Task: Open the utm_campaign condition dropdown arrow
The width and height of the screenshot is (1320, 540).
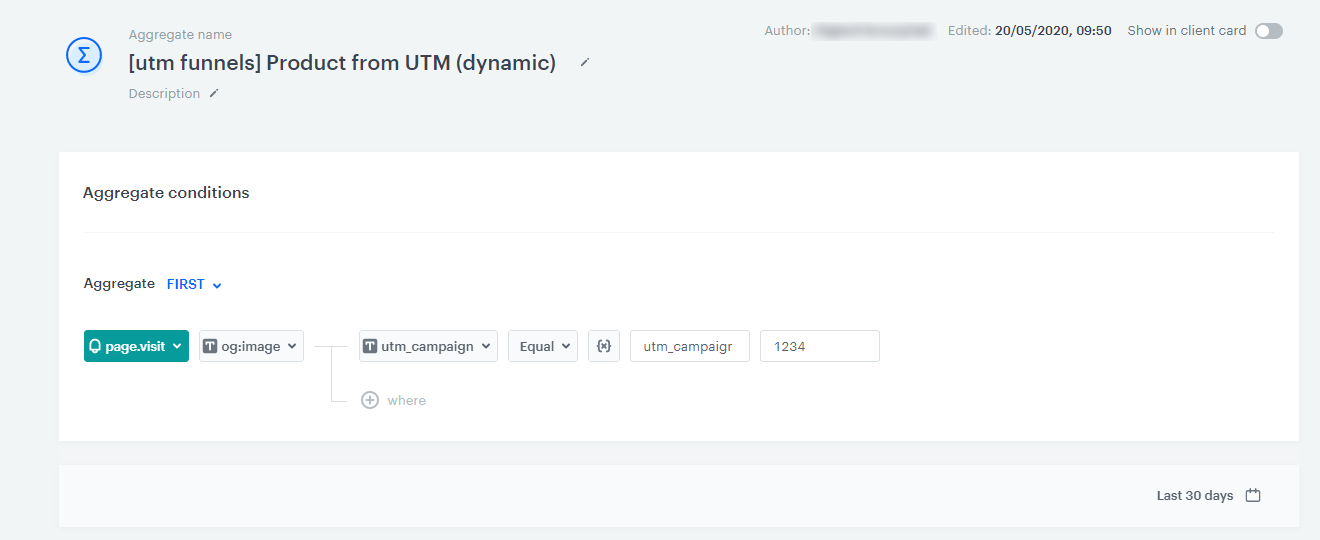Action: (x=486, y=346)
